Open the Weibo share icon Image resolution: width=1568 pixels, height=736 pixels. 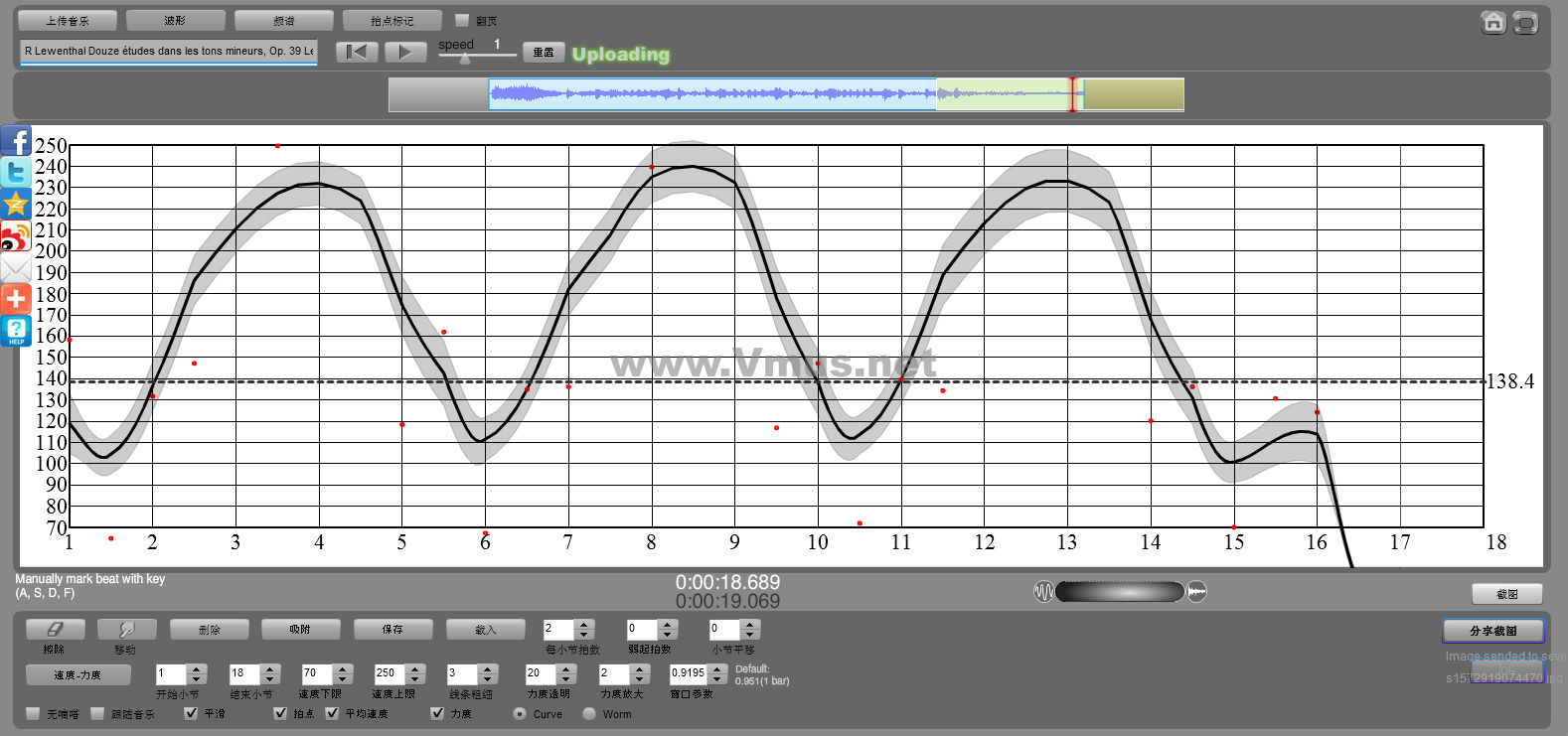coord(16,237)
